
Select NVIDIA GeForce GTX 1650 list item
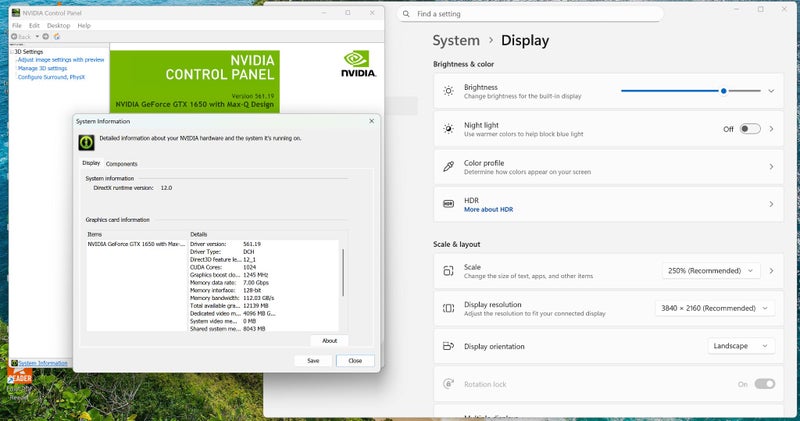pos(136,244)
